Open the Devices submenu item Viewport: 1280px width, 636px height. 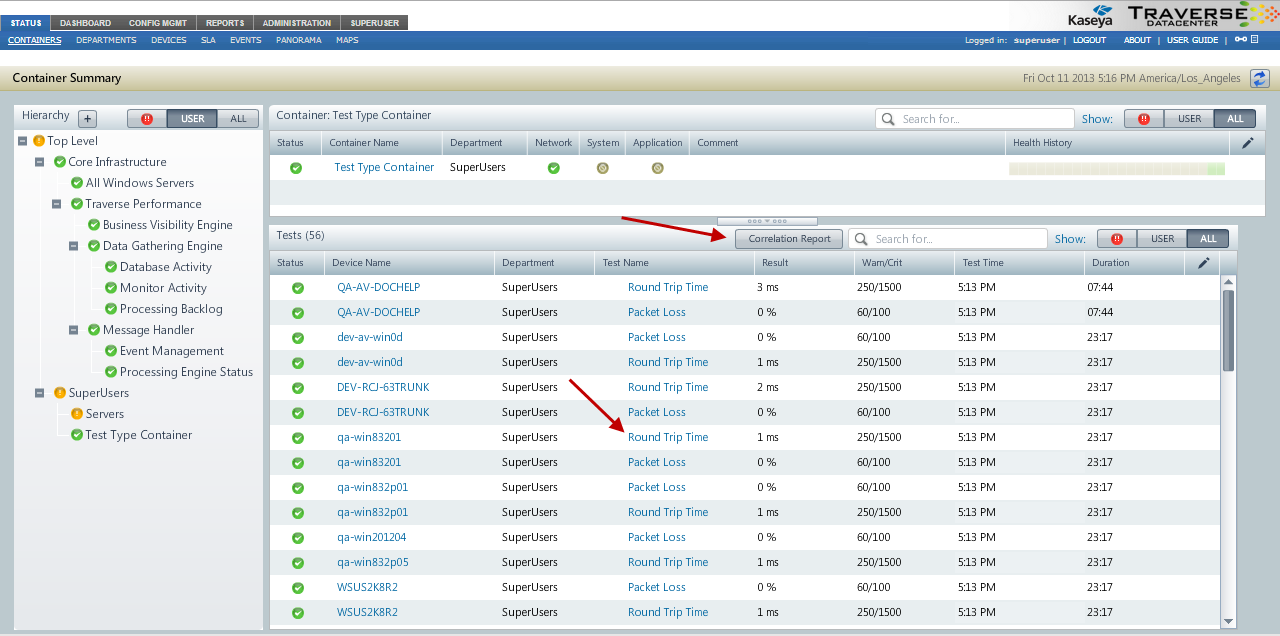click(168, 40)
